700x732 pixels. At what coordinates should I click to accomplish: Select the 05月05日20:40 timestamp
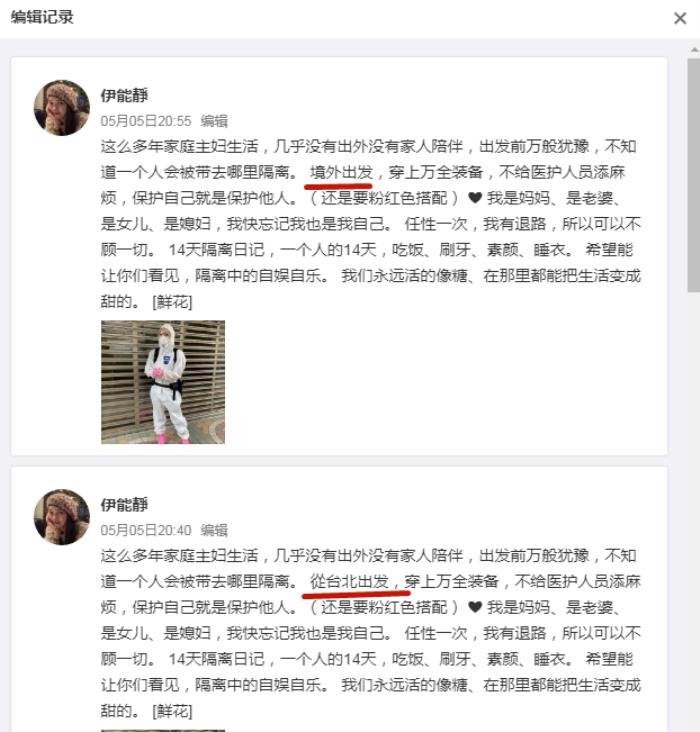coord(146,530)
